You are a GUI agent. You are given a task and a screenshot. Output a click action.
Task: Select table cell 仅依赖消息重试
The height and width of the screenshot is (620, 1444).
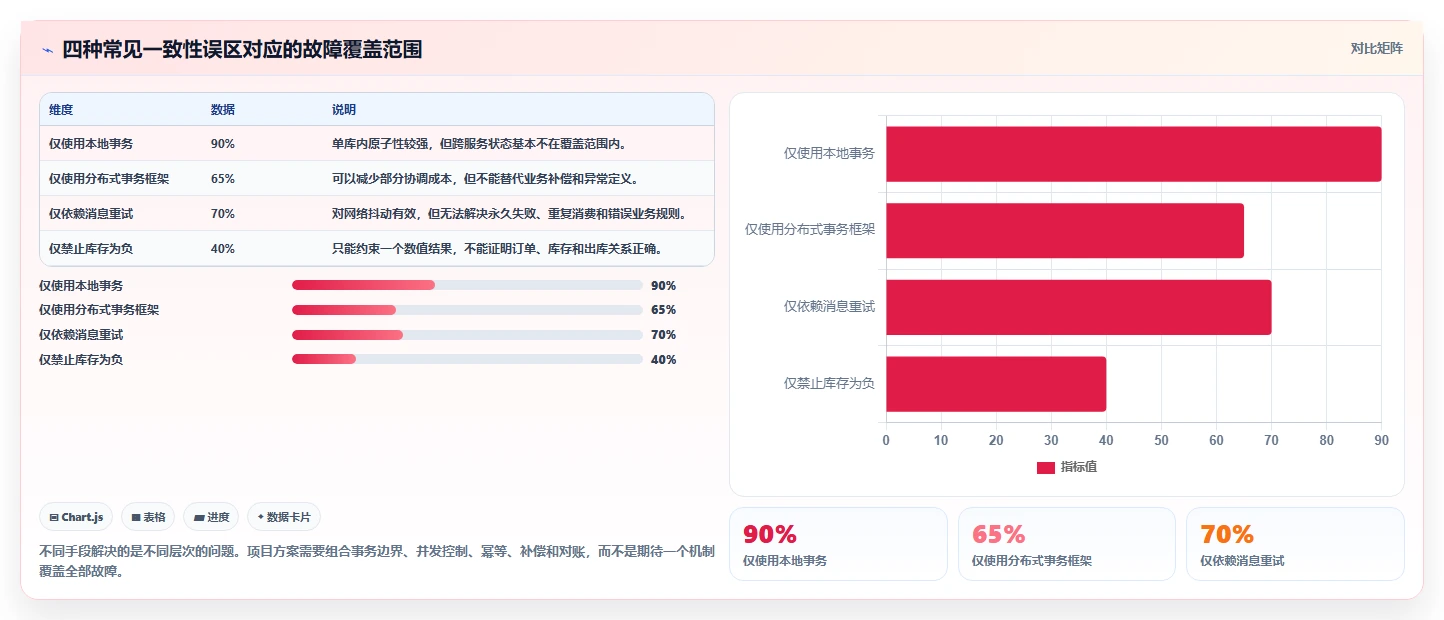(91, 214)
